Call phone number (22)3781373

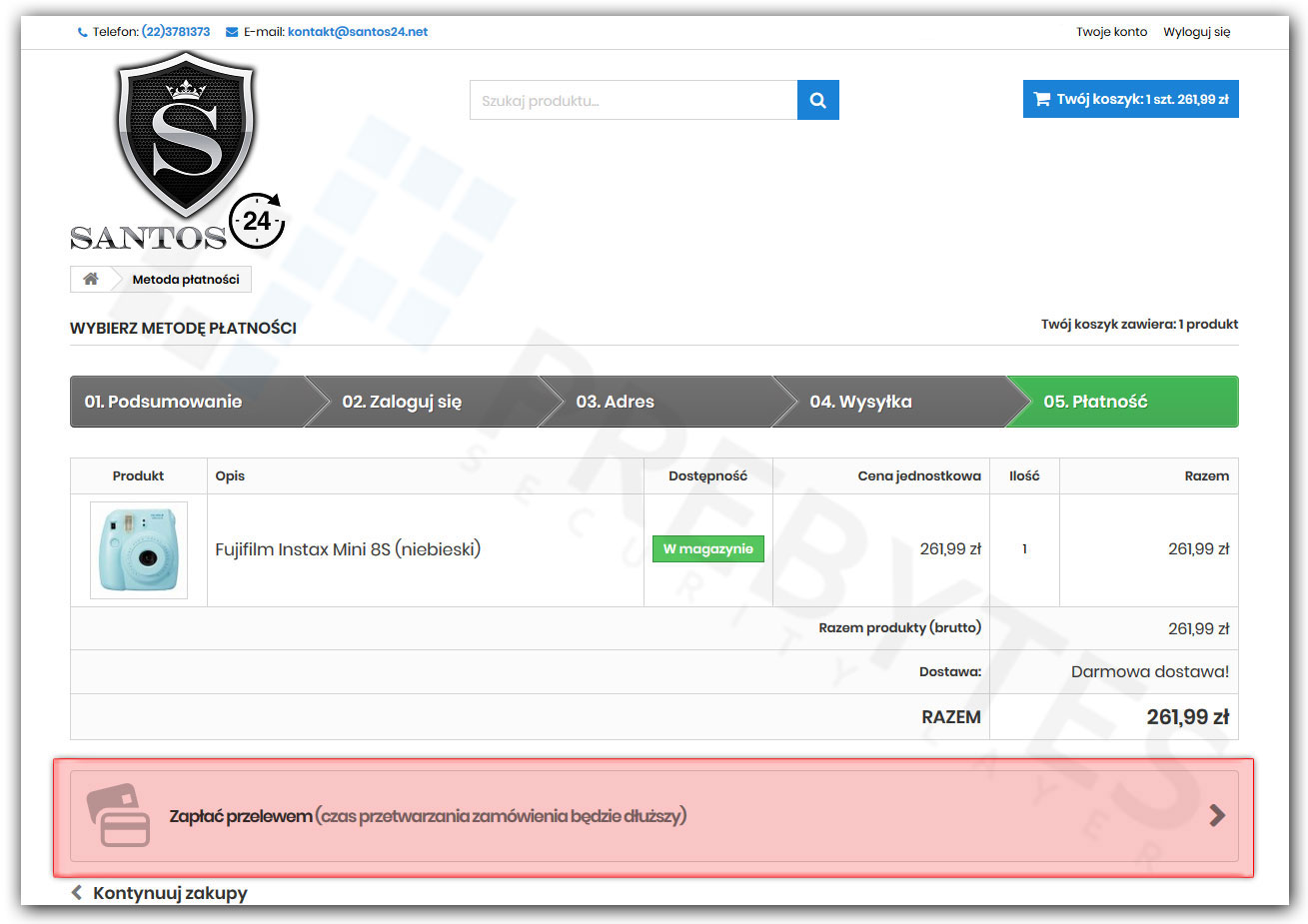(176, 32)
